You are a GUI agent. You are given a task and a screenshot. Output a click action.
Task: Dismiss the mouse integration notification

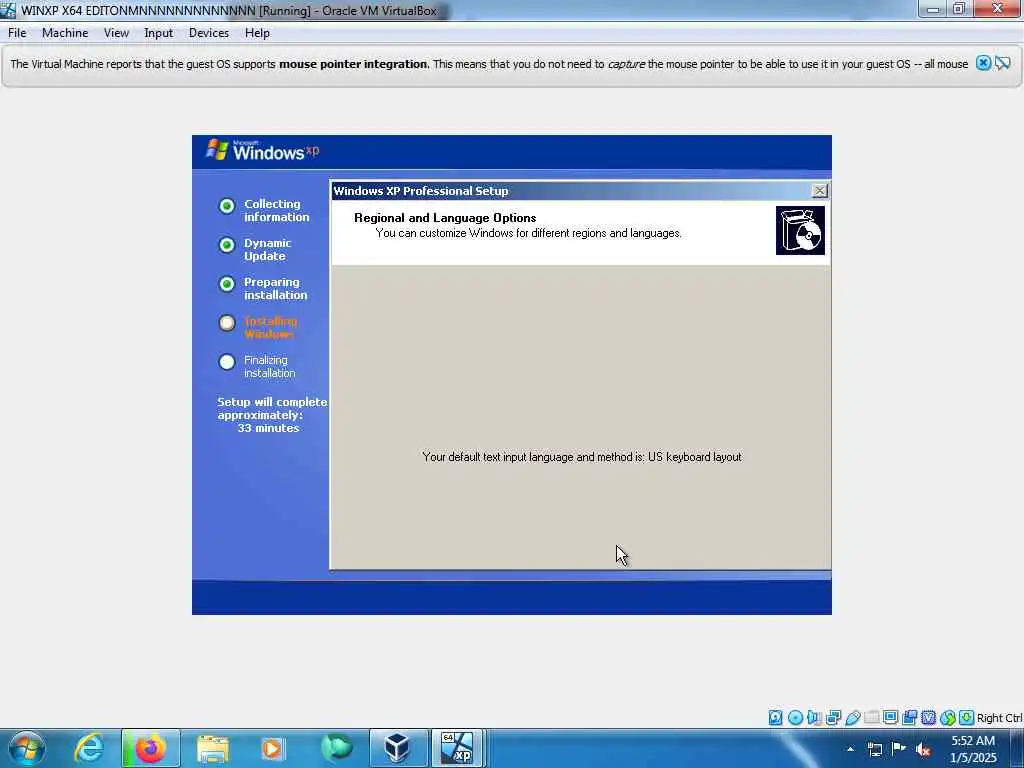[x=983, y=63]
